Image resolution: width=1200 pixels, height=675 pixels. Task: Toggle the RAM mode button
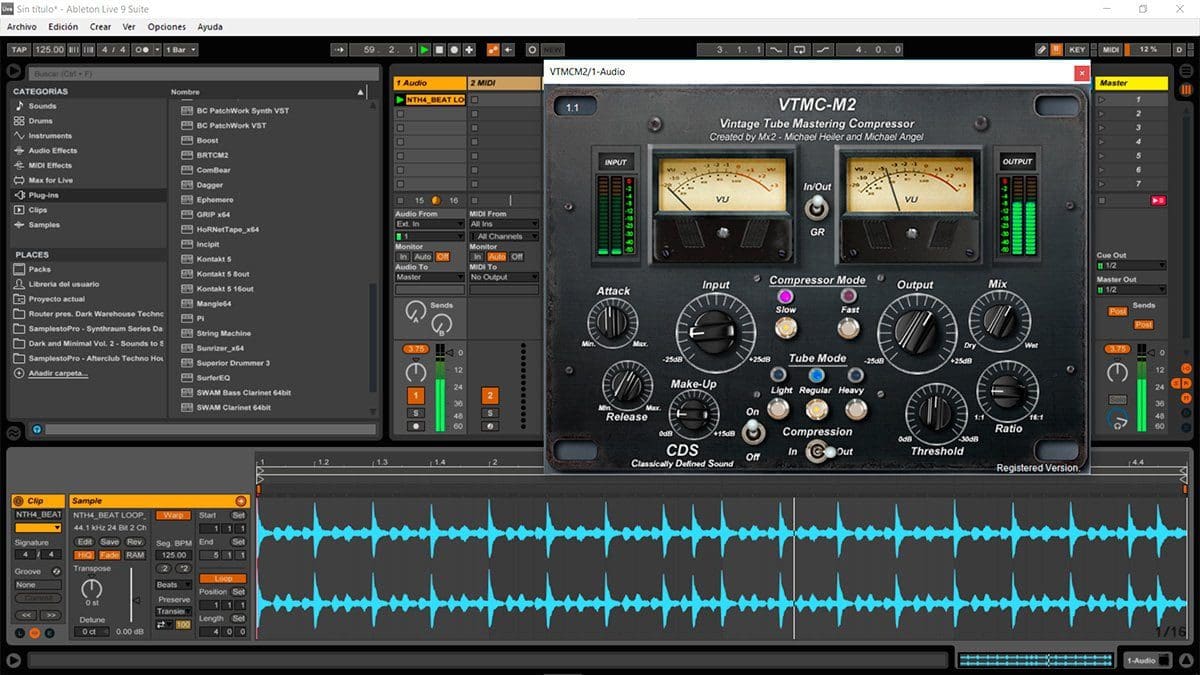135,555
